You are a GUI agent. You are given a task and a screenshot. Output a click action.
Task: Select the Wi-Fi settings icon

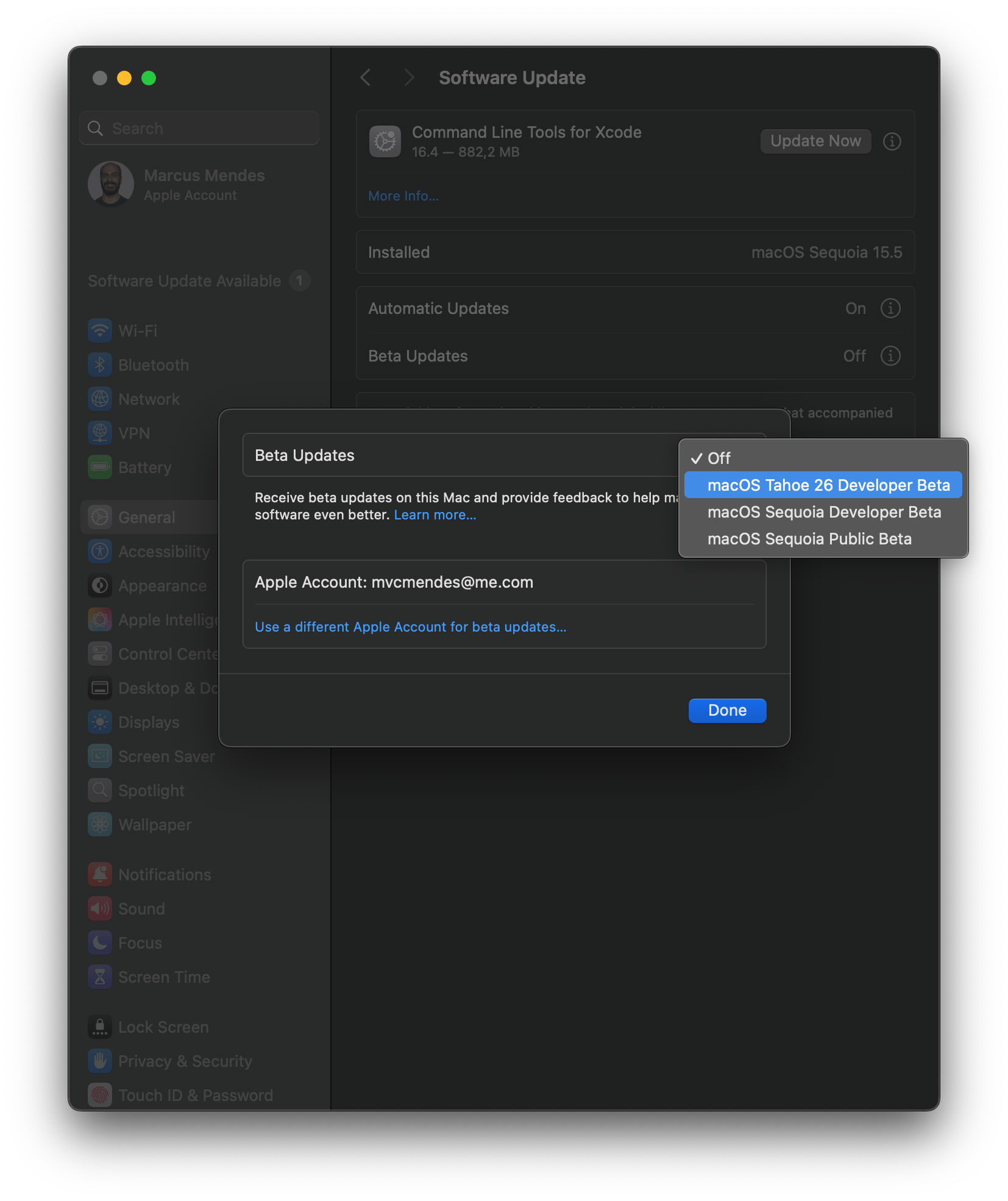[x=100, y=330]
